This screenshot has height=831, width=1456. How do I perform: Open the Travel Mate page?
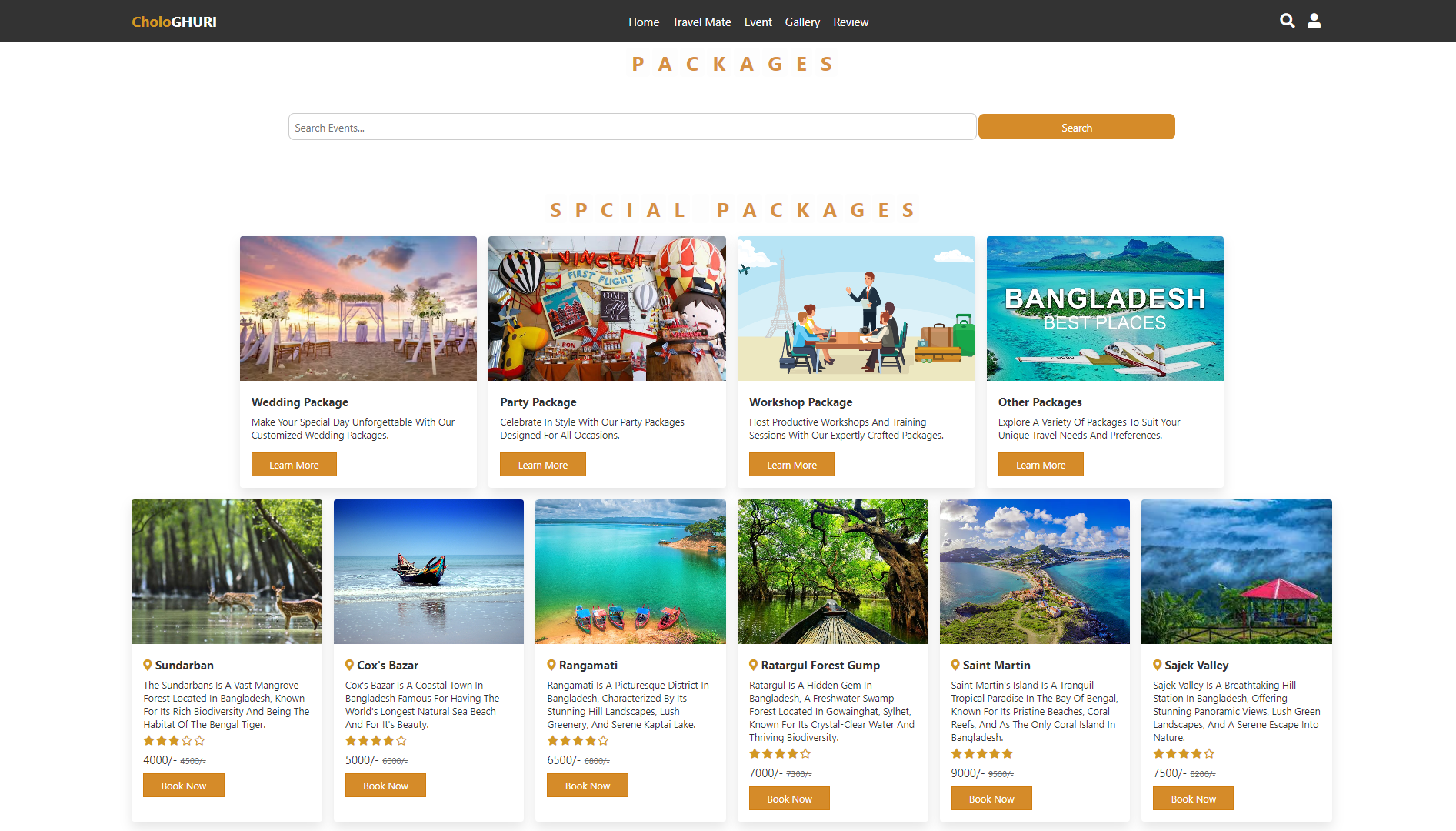701,22
